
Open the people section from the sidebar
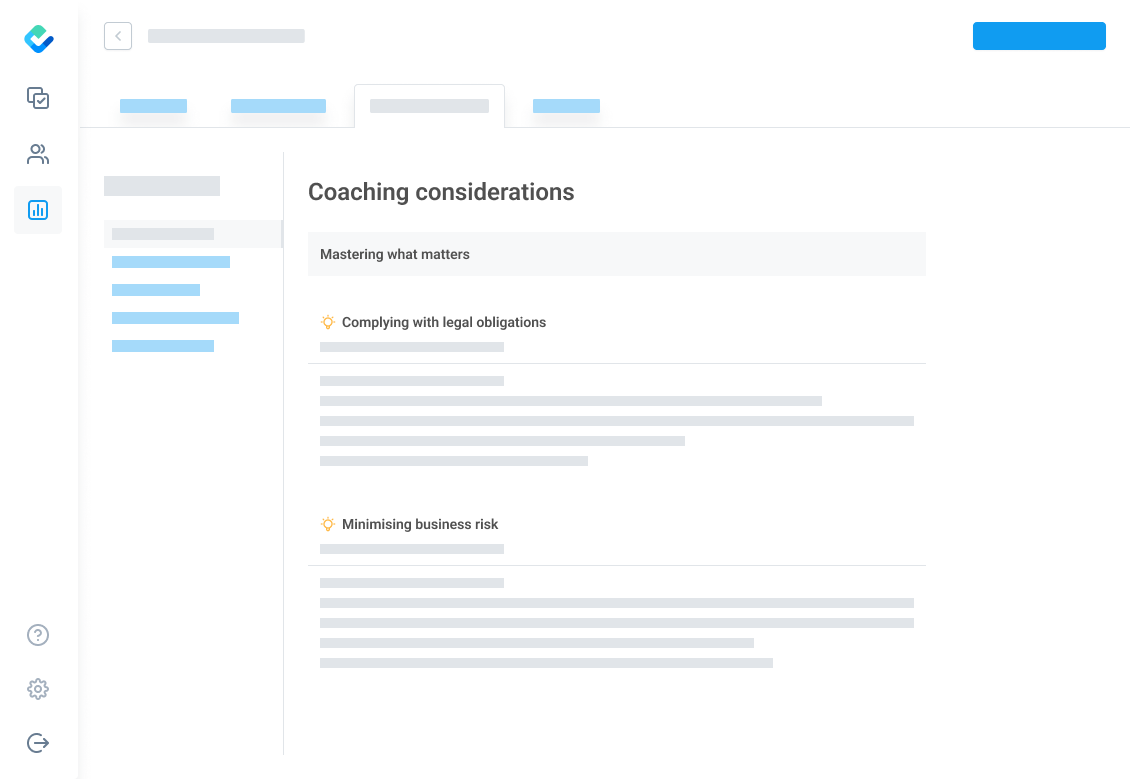pos(38,154)
